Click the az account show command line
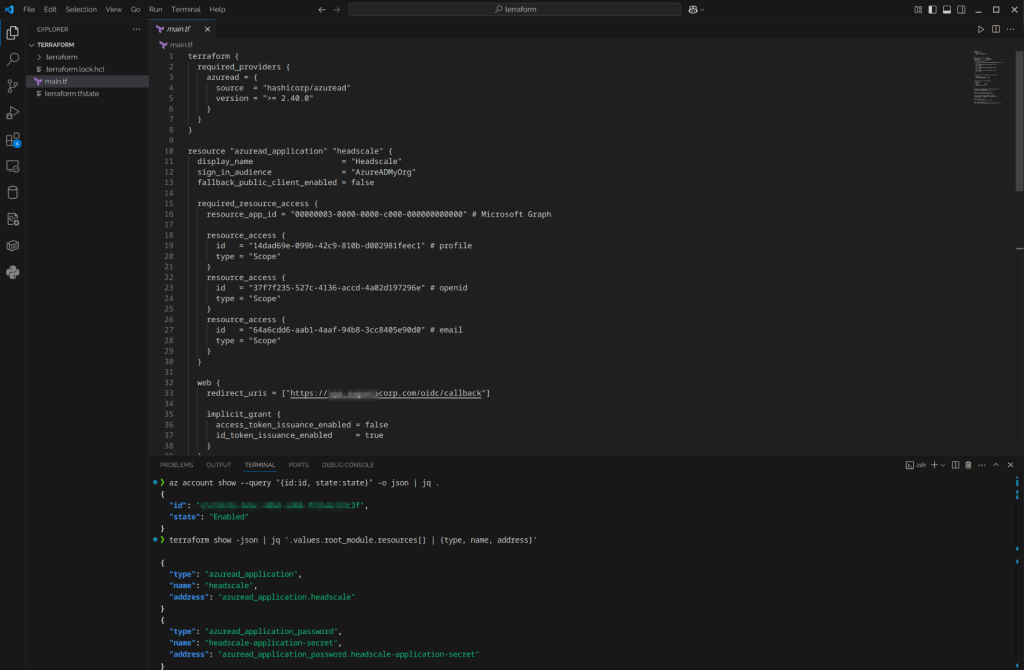1024x670 pixels. (304, 483)
